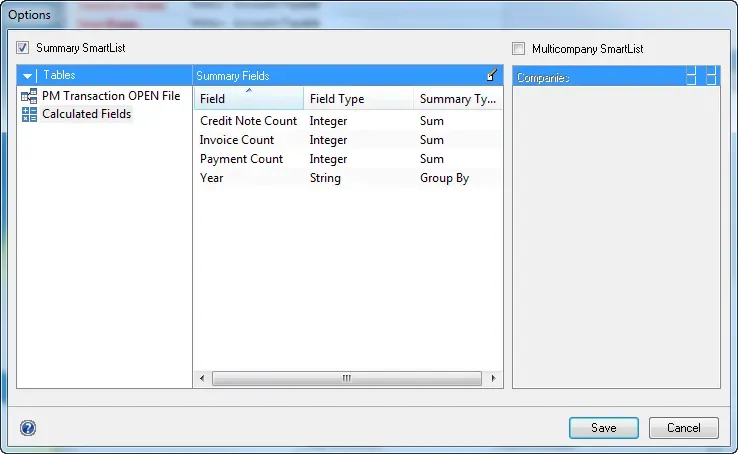Select the Year group-by field row
This screenshot has width=738, height=454.
point(212,178)
